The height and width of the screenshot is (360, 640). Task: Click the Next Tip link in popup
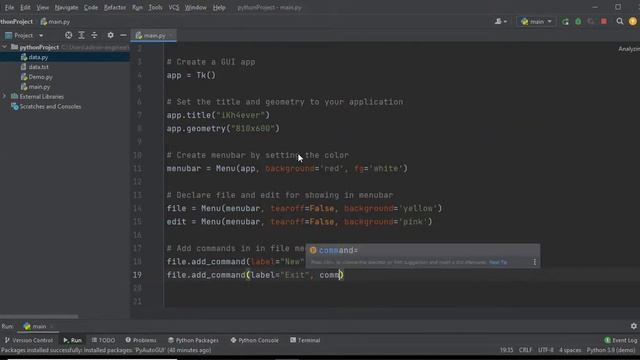coord(498,262)
